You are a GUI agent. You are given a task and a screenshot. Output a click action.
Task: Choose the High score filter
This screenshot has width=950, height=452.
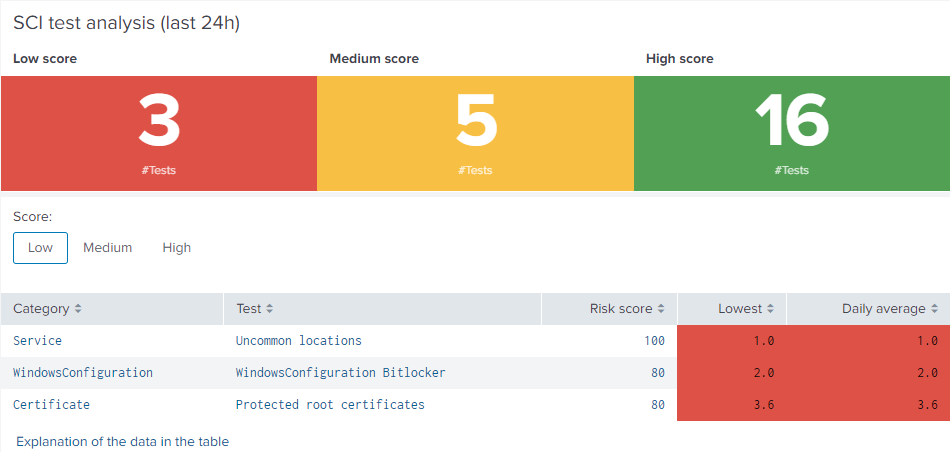pos(177,248)
